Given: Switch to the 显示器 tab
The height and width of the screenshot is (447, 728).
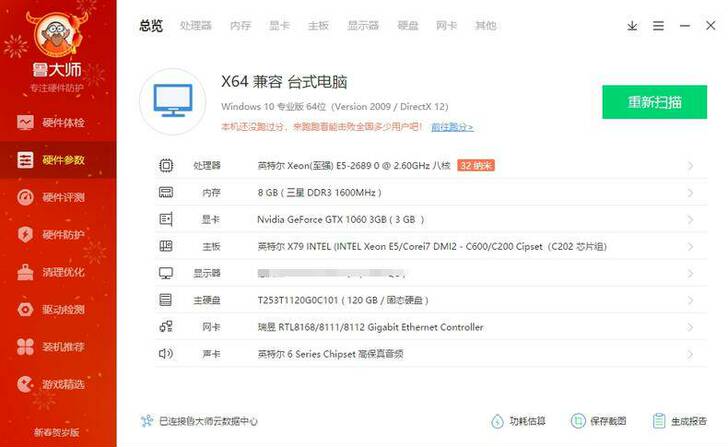Looking at the screenshot, I should click(x=363, y=26).
